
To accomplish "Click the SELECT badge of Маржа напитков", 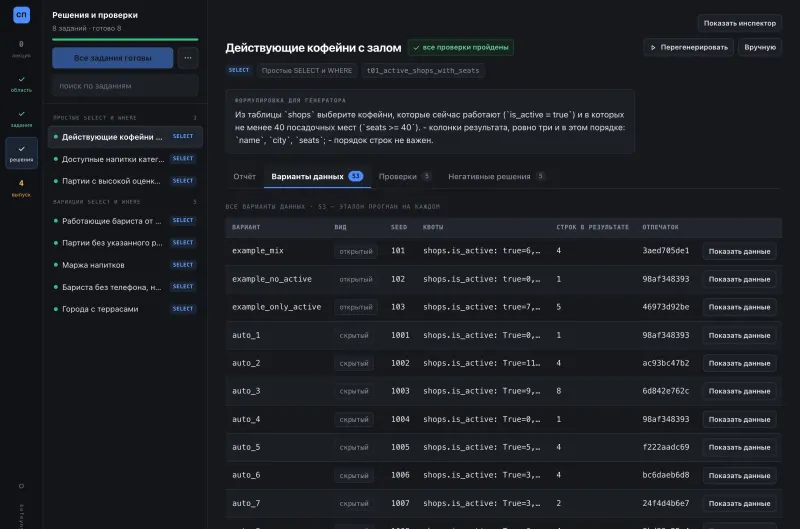I will (183, 265).
